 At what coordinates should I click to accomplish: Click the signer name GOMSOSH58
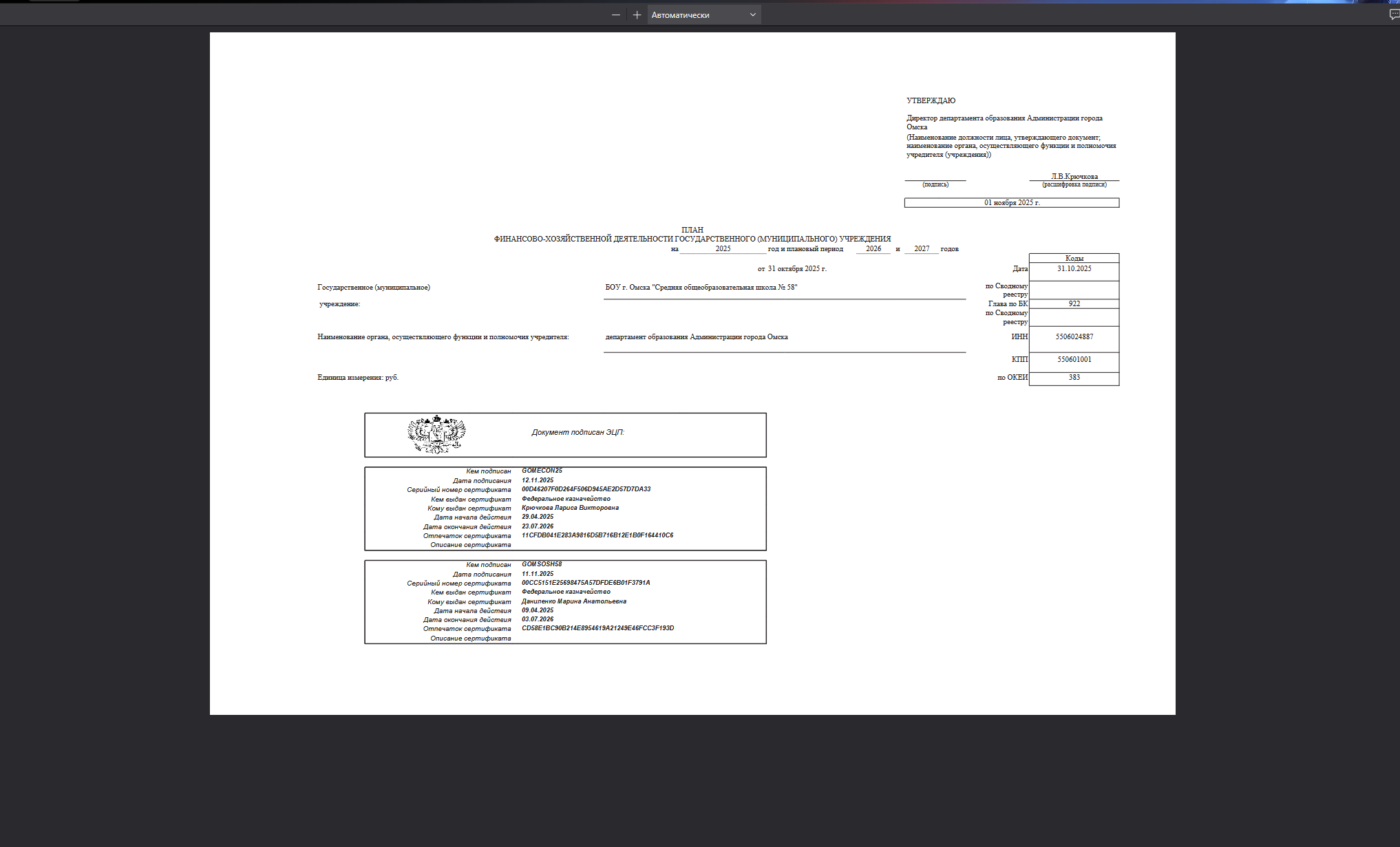(x=542, y=564)
